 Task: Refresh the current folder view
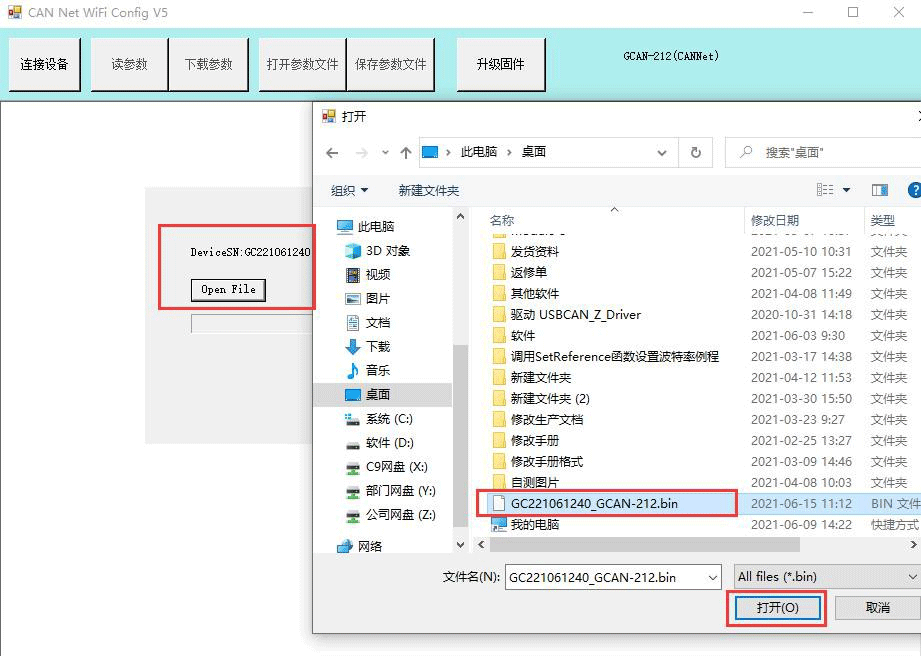pos(696,153)
